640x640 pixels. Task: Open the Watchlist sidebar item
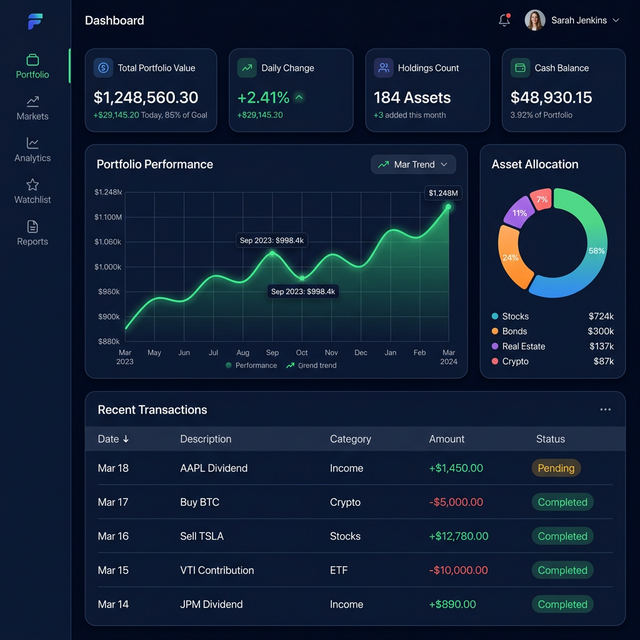(33, 191)
